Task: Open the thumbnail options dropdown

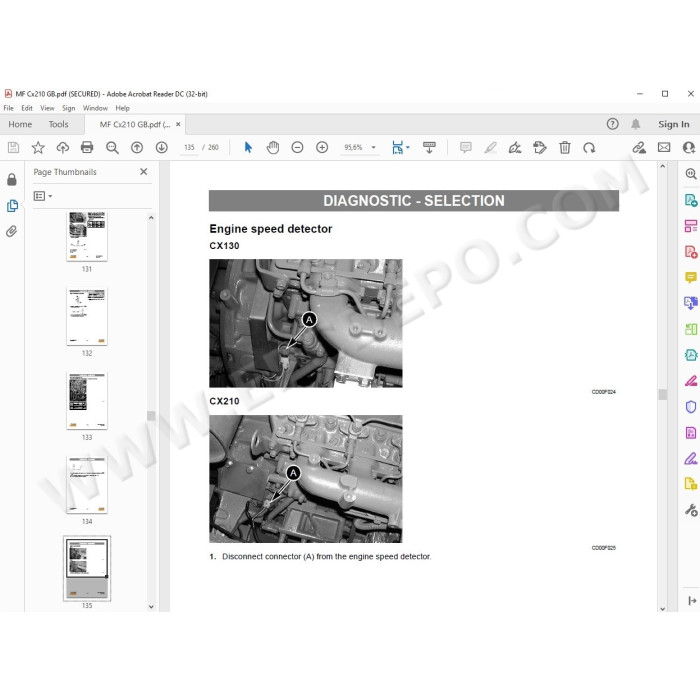Action: (43, 196)
